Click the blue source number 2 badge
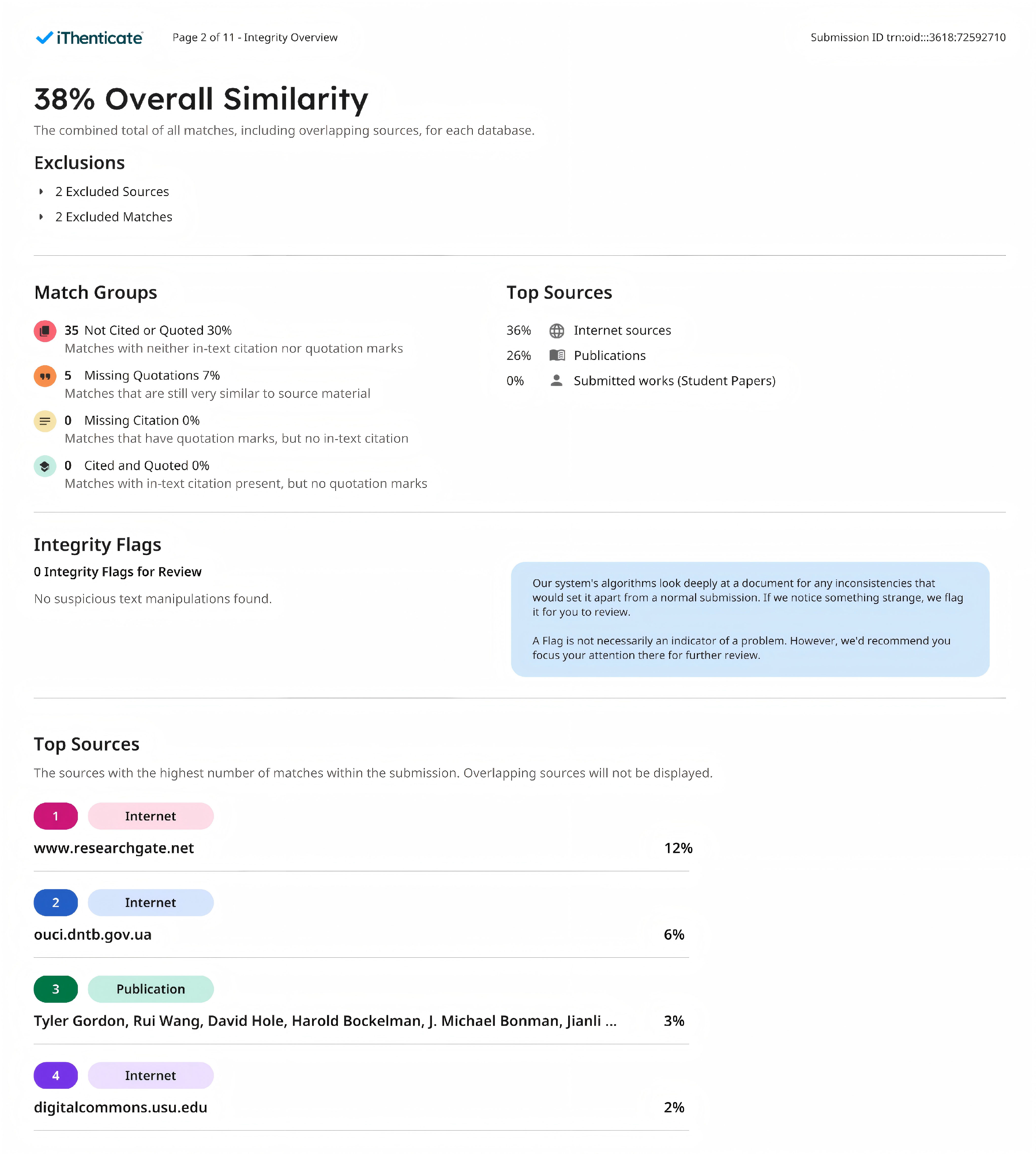The width and height of the screenshot is (1036, 1154). (56, 902)
